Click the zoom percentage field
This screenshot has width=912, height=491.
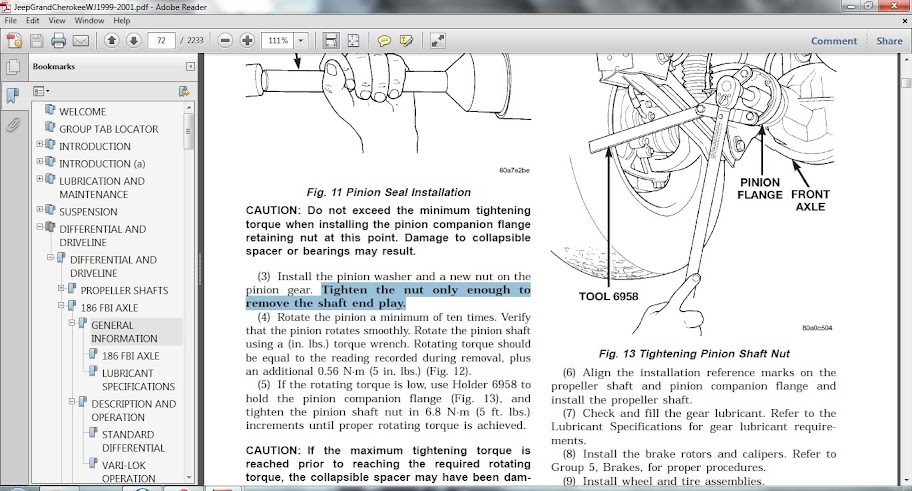278,41
